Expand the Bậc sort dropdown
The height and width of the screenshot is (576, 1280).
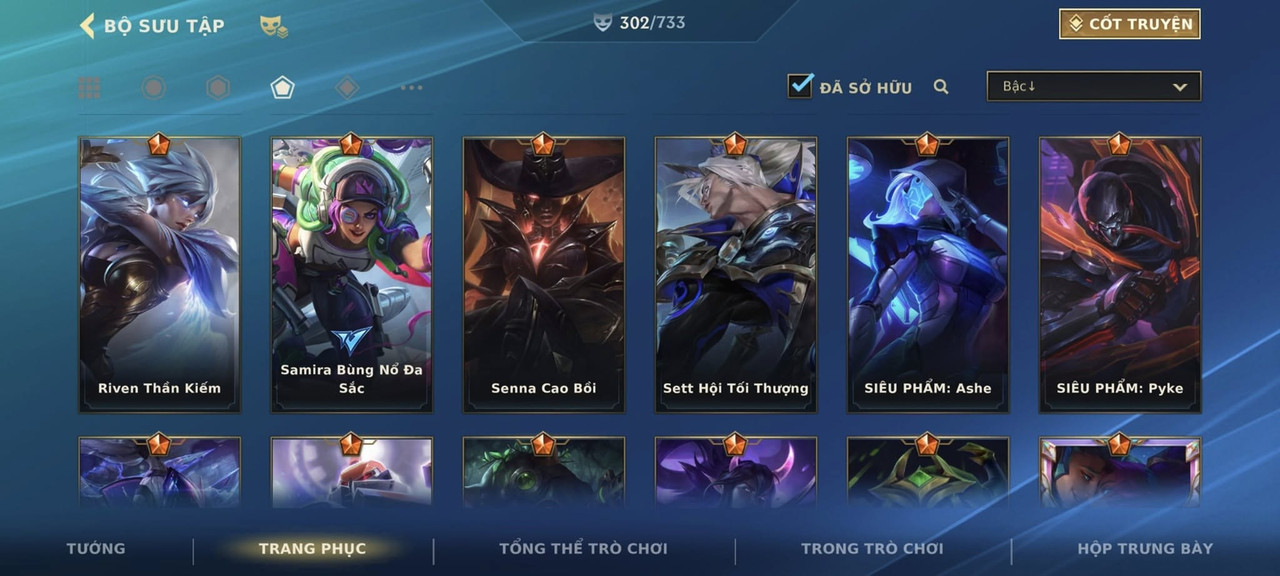[x=1094, y=87]
